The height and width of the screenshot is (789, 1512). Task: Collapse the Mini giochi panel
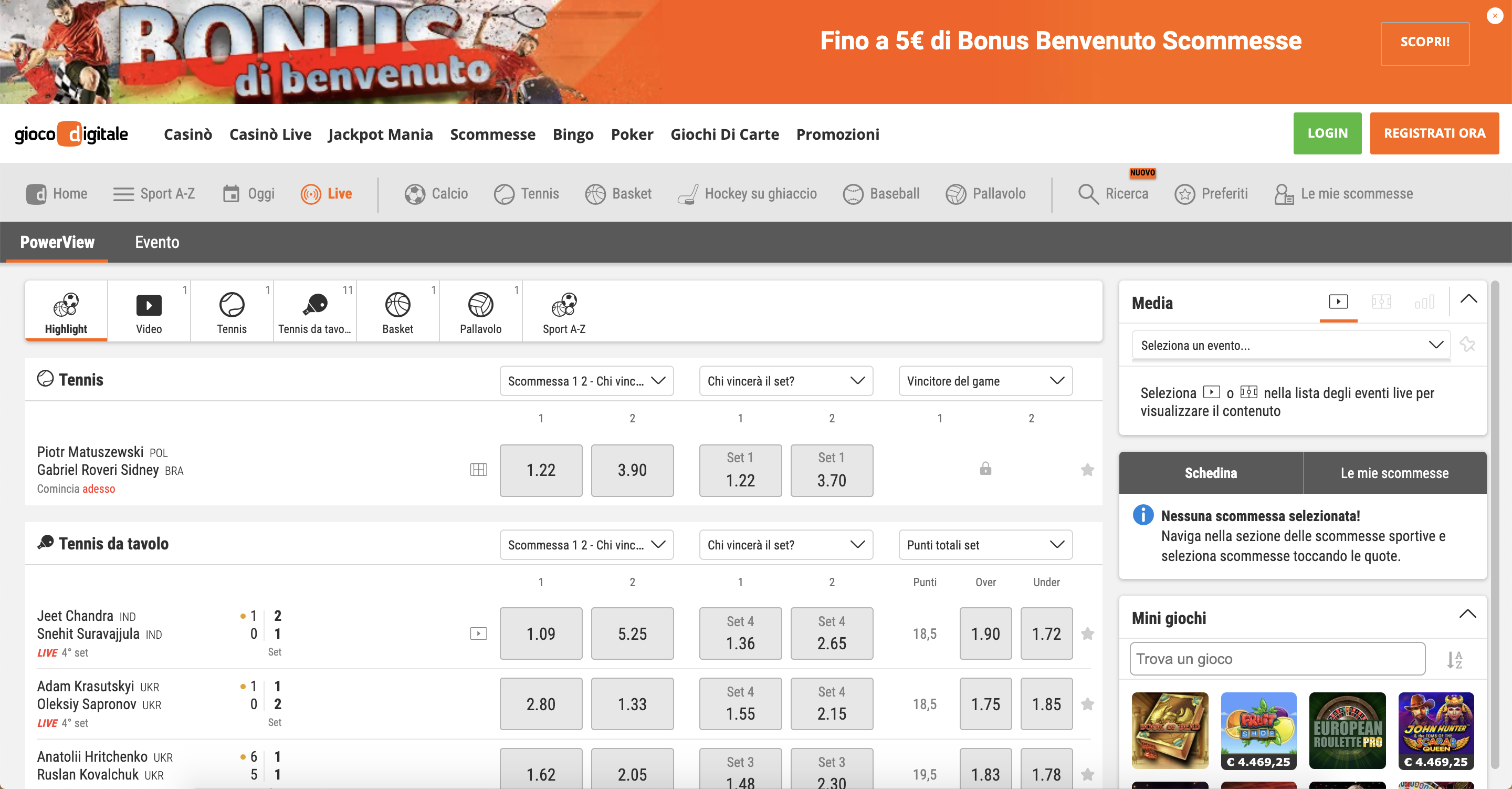point(1468,615)
